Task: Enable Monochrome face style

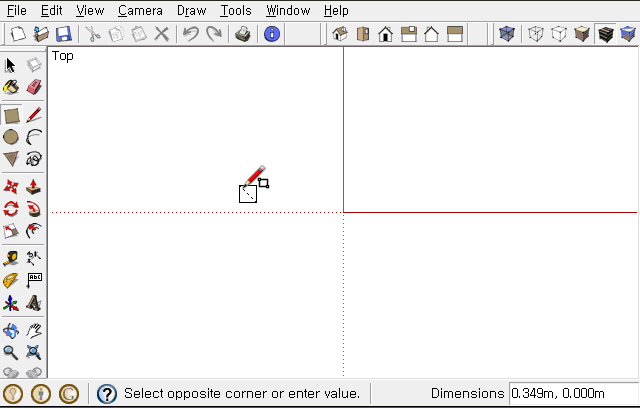Action: (x=628, y=34)
